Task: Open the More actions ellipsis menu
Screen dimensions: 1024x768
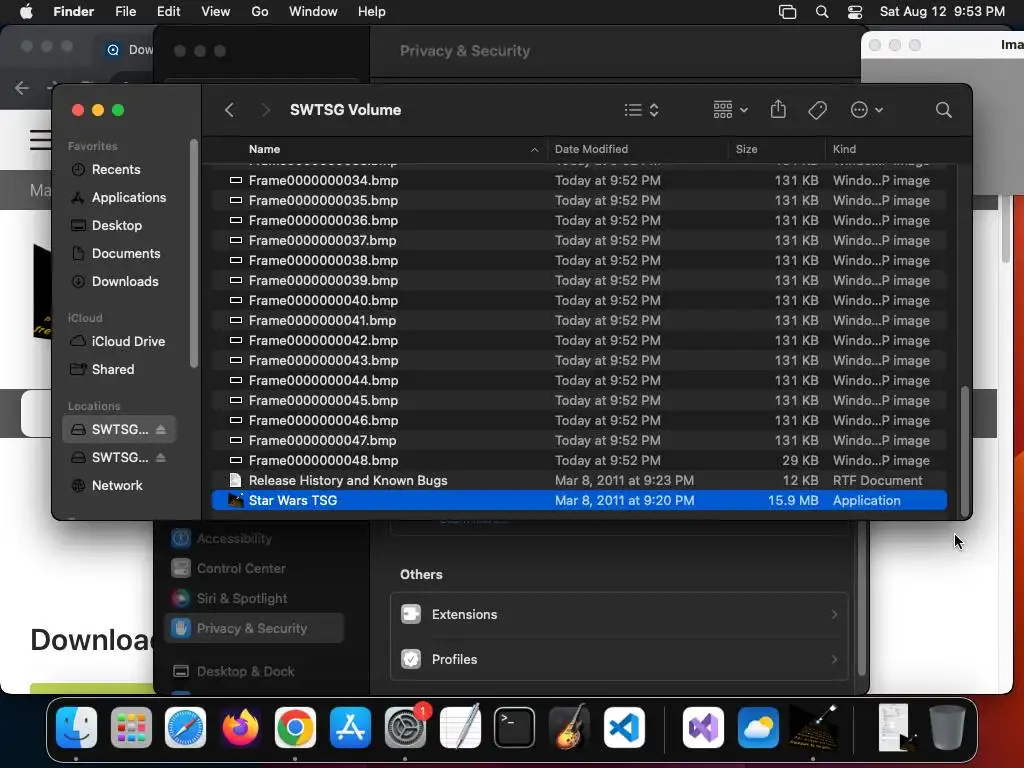Action: click(x=867, y=110)
